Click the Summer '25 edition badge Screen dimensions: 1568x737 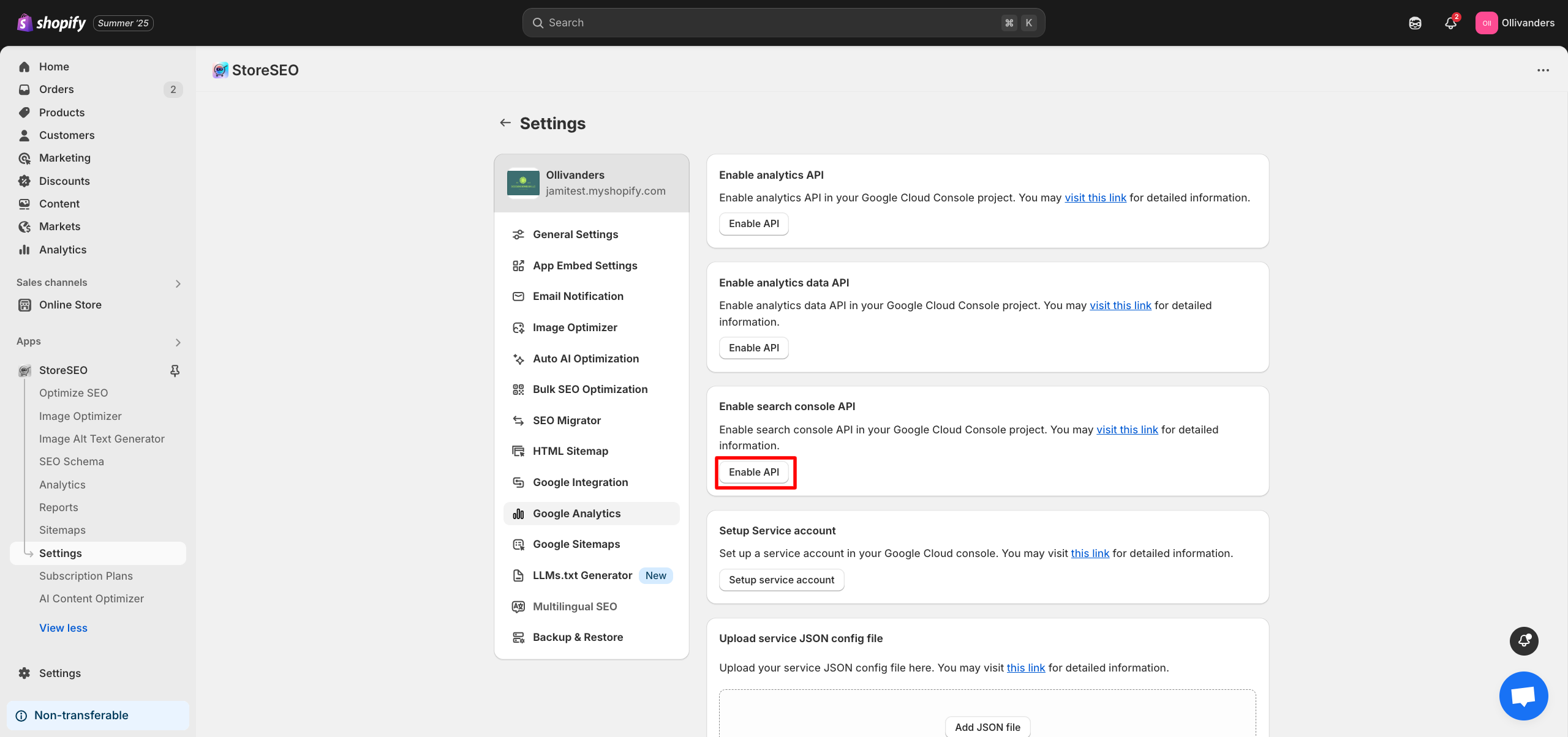click(x=123, y=23)
